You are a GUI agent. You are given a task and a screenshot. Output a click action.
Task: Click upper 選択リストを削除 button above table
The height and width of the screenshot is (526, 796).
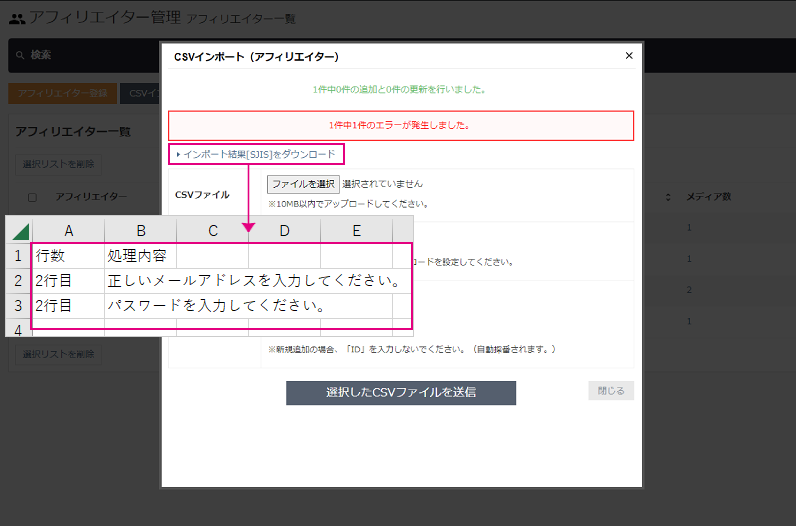(x=58, y=164)
